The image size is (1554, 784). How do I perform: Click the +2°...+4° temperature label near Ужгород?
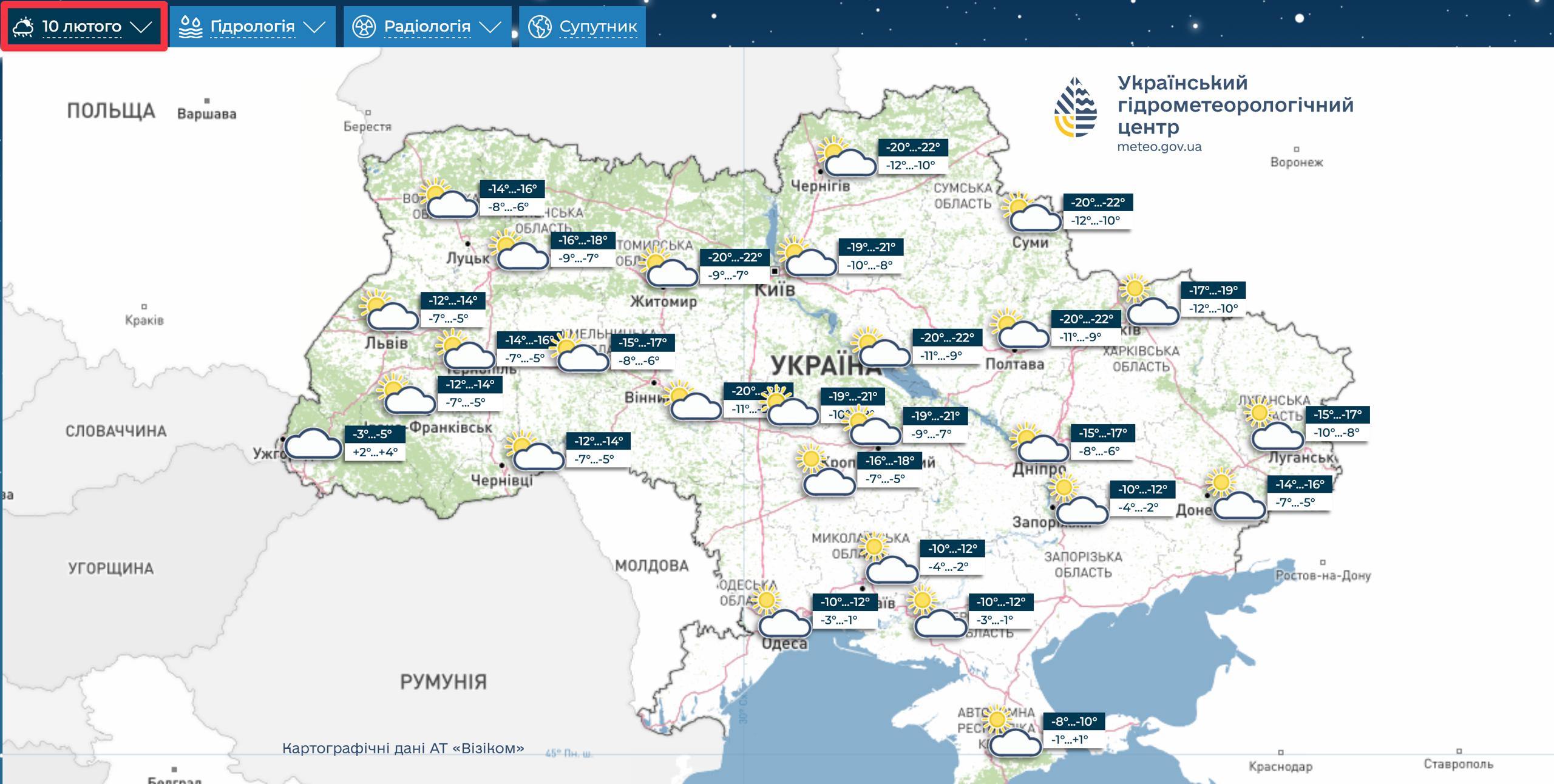click(x=375, y=452)
